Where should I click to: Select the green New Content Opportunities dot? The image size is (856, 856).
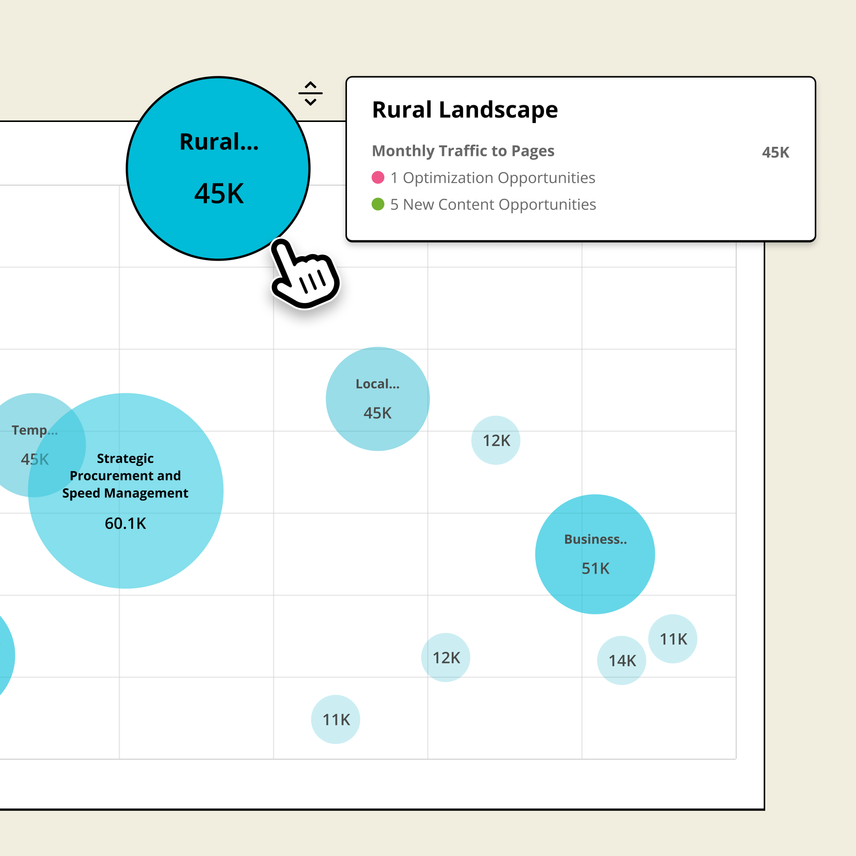[x=380, y=204]
